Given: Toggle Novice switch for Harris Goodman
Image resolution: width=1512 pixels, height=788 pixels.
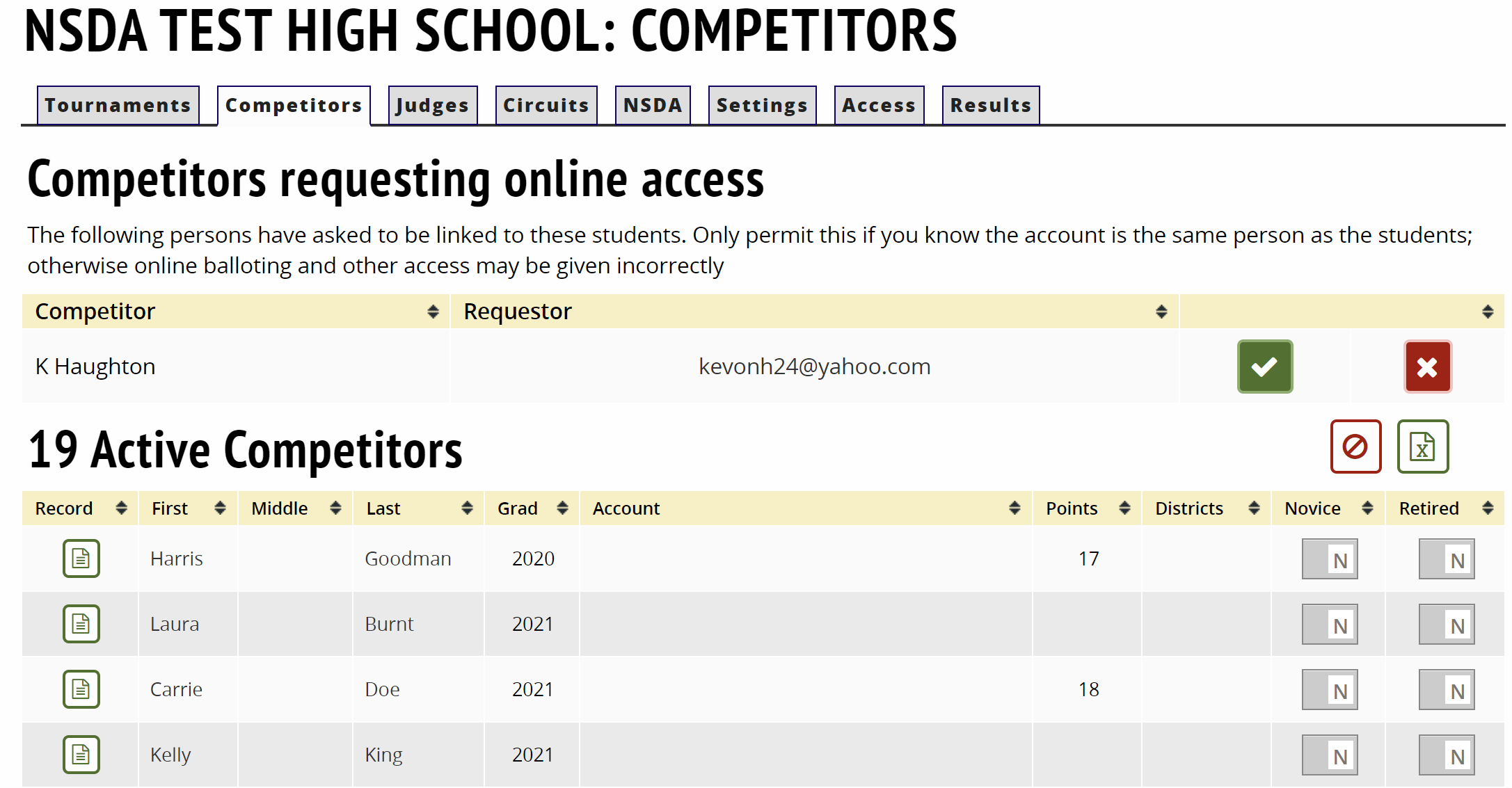Looking at the screenshot, I should coord(1330,559).
